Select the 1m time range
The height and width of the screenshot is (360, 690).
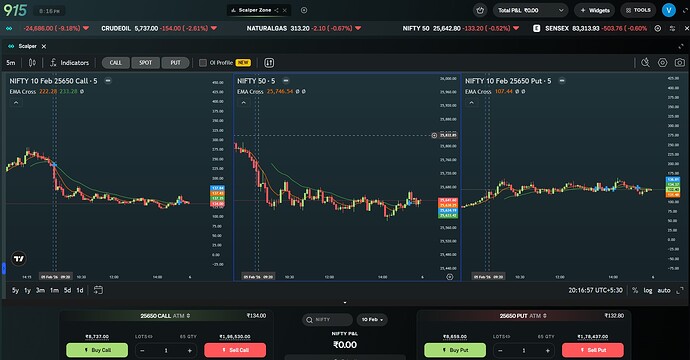[55, 290]
